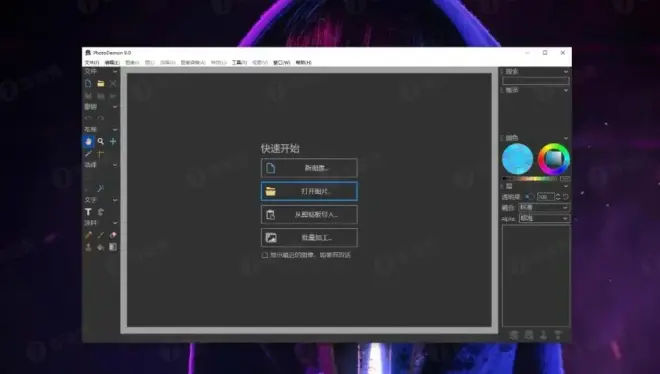Collapse the search panel chevron on right
This screenshot has width=660, height=374.
[566, 72]
